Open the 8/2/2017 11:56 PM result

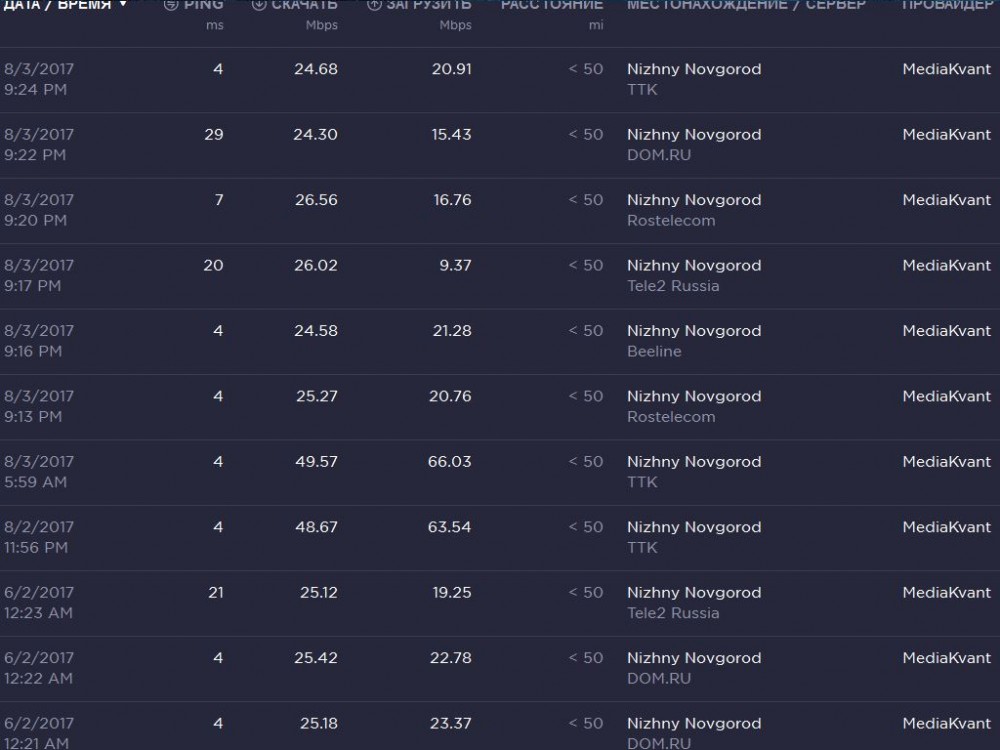tap(39, 537)
